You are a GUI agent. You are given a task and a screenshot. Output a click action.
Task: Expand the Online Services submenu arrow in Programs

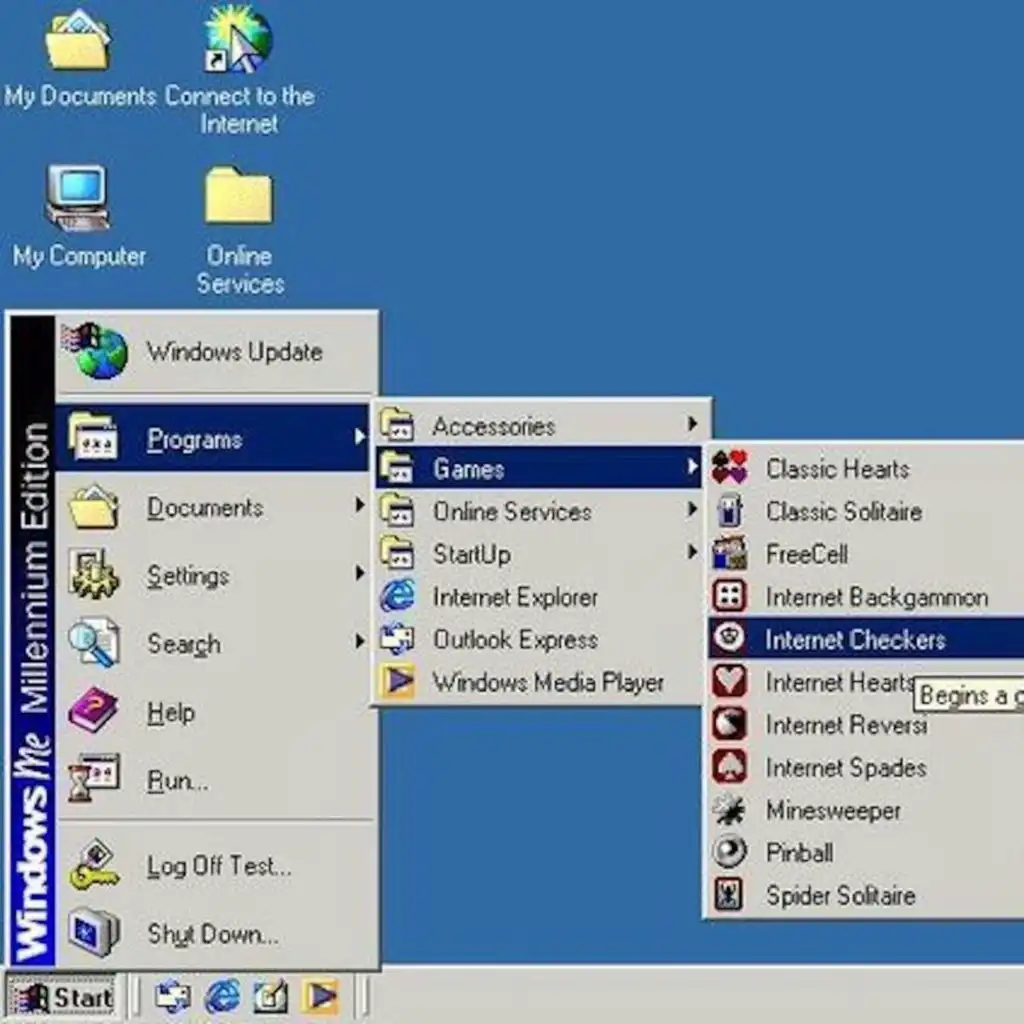coord(692,509)
